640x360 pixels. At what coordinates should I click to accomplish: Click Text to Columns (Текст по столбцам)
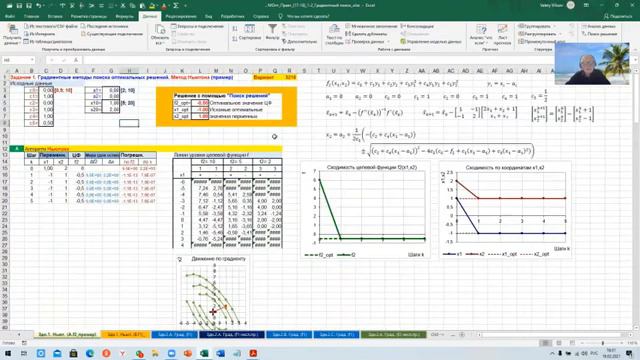point(334,35)
